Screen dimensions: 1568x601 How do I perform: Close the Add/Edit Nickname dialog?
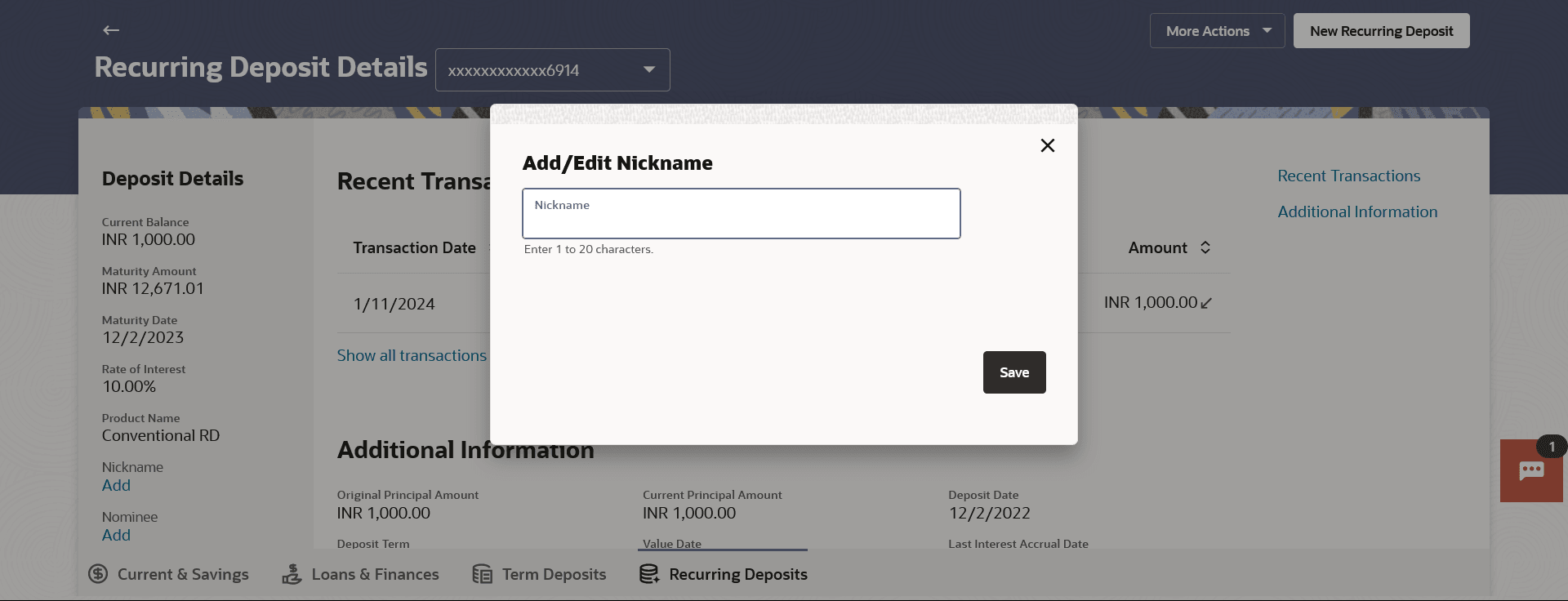click(1048, 145)
